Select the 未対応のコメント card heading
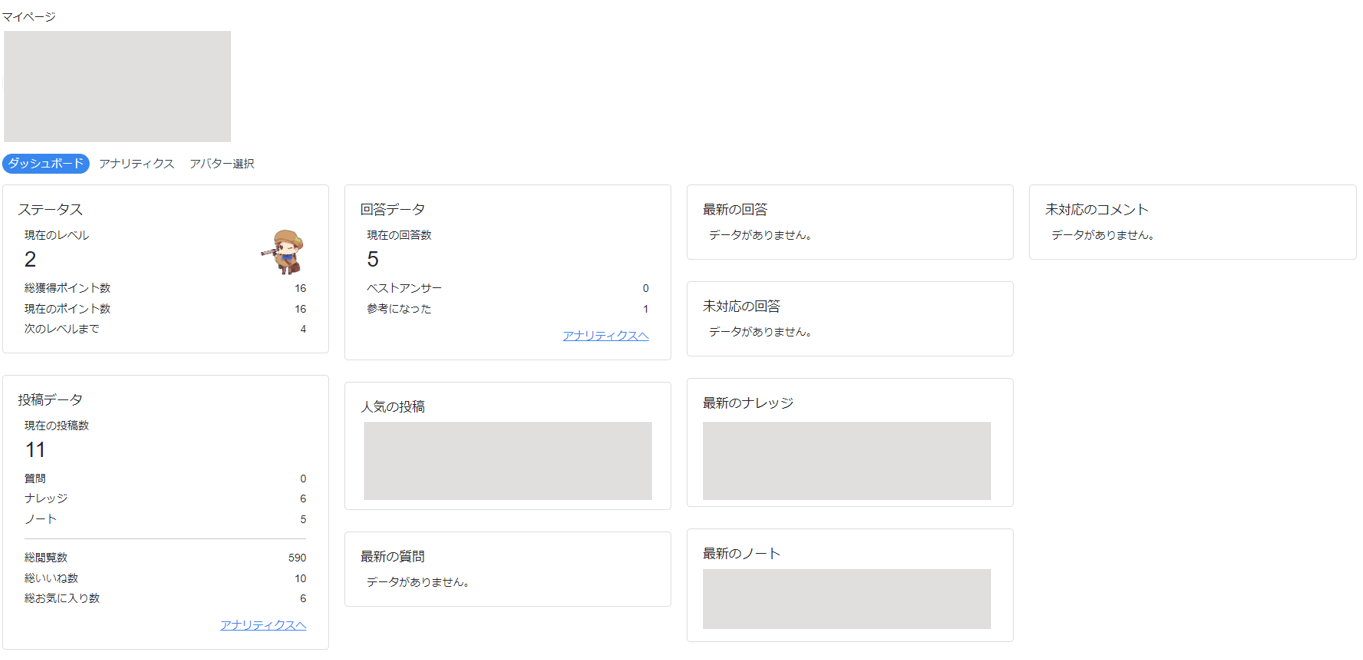 click(x=1097, y=210)
